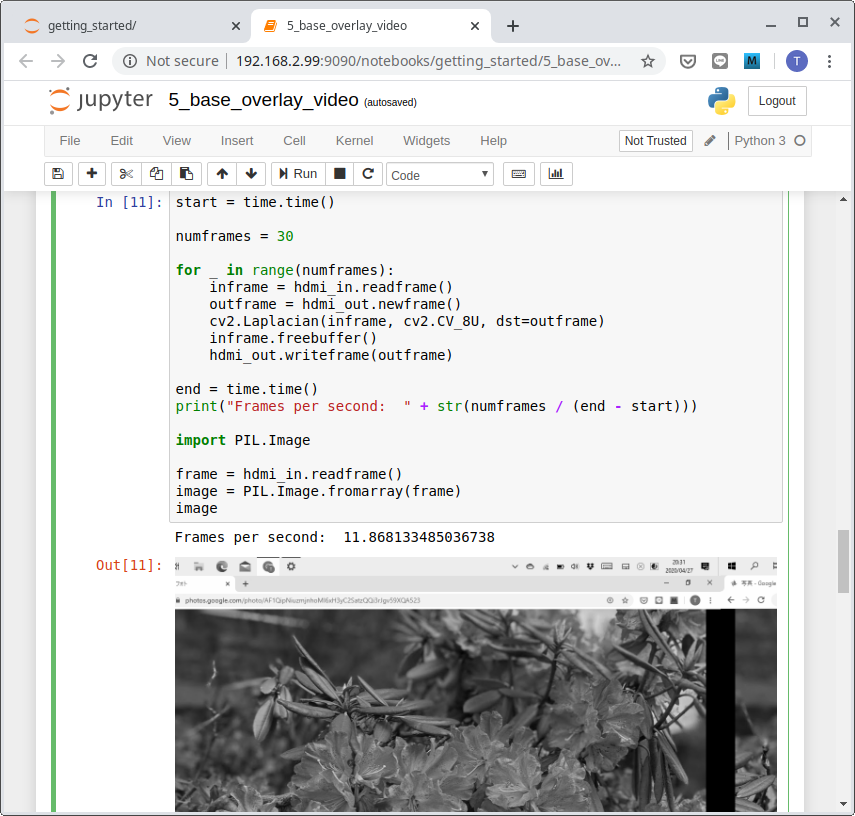Click the bar chart toolbar icon
Viewport: 855px width, 816px height.
click(x=556, y=174)
